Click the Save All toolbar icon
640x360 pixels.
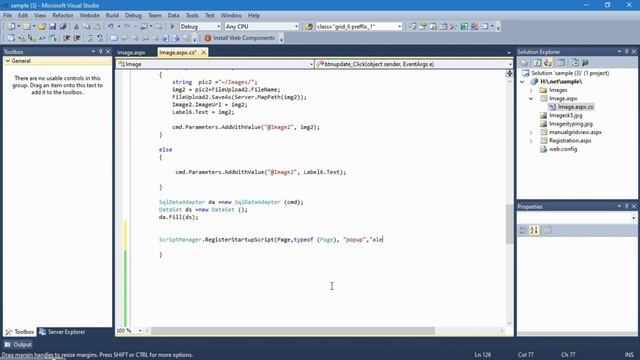coord(63,27)
